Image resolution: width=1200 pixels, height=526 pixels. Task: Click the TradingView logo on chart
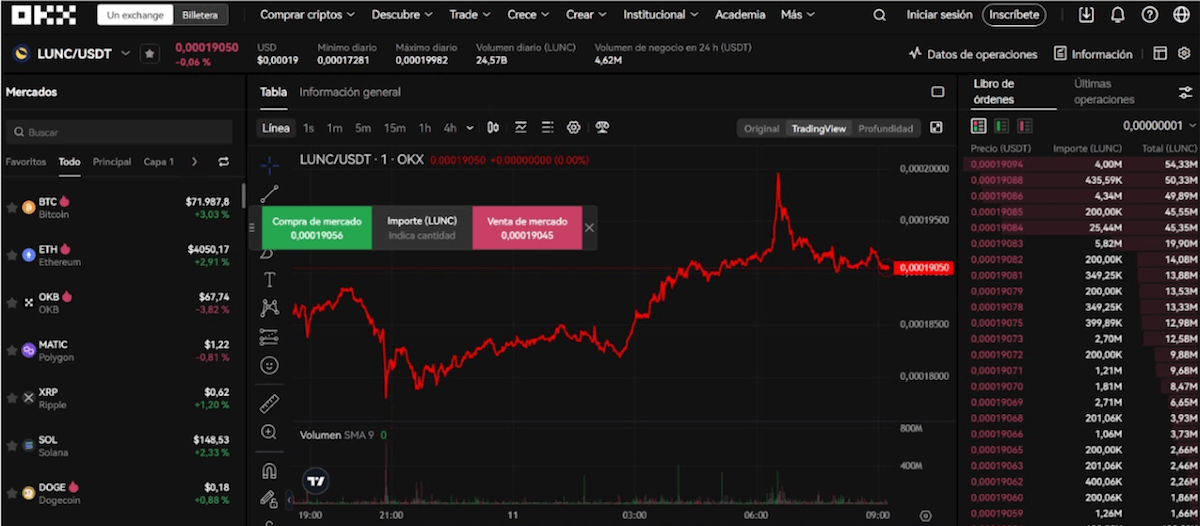317,481
